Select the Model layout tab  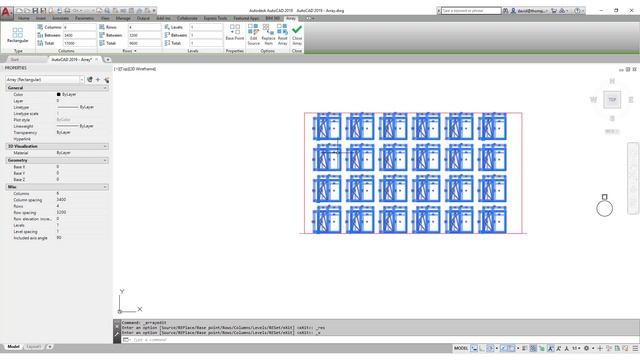pyautogui.click(x=13, y=347)
